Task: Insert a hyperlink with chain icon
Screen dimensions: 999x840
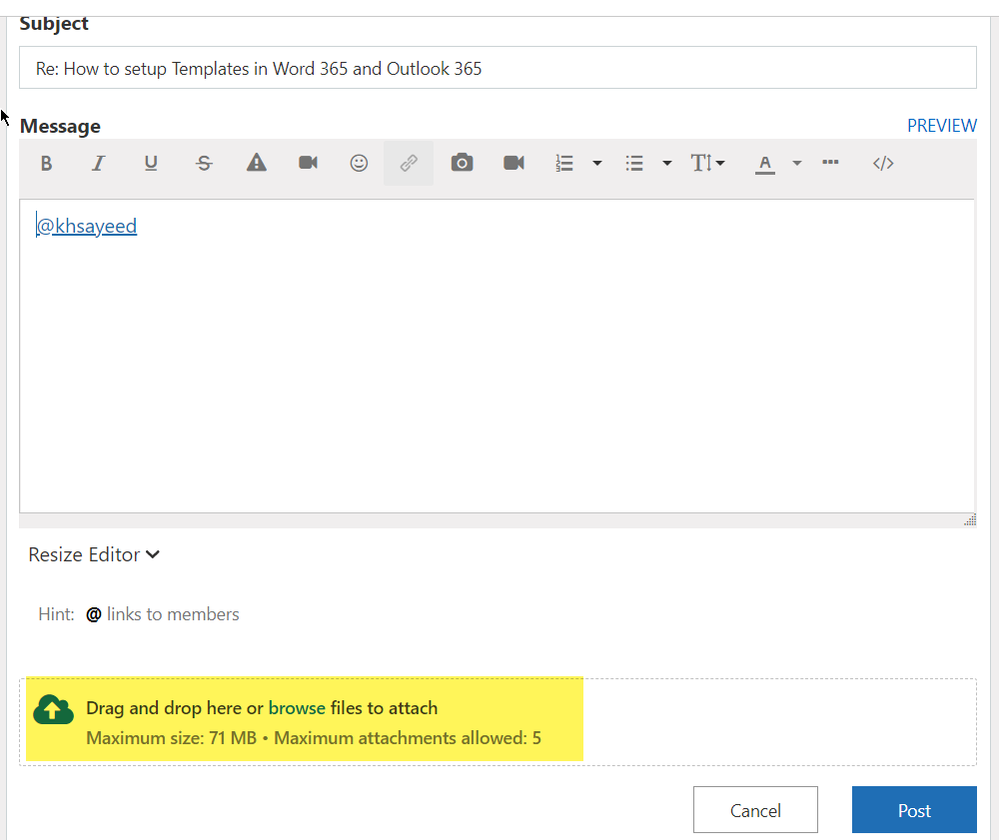Action: coord(408,163)
